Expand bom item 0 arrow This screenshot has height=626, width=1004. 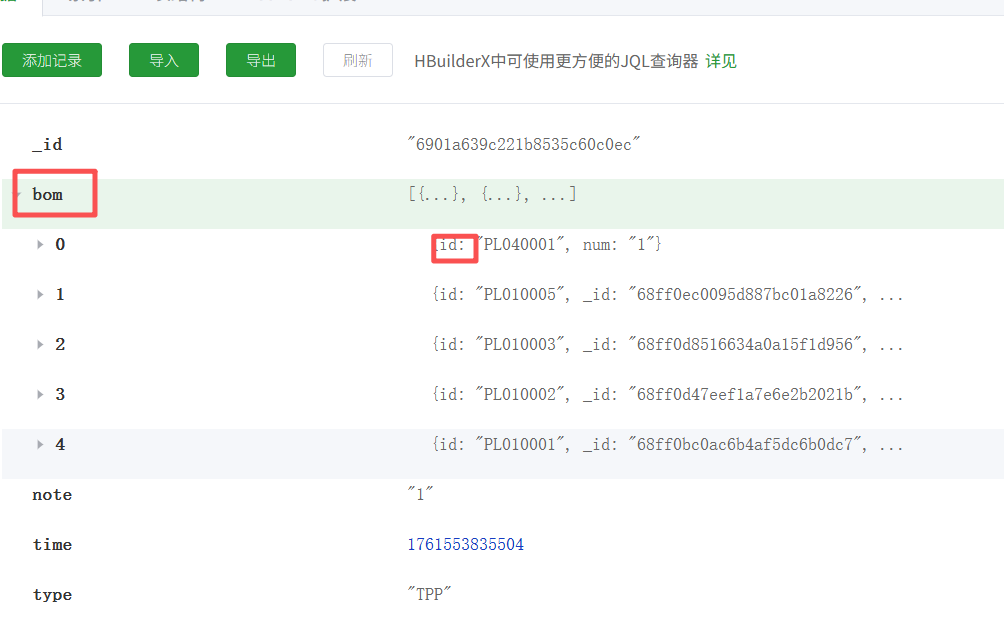[40, 244]
